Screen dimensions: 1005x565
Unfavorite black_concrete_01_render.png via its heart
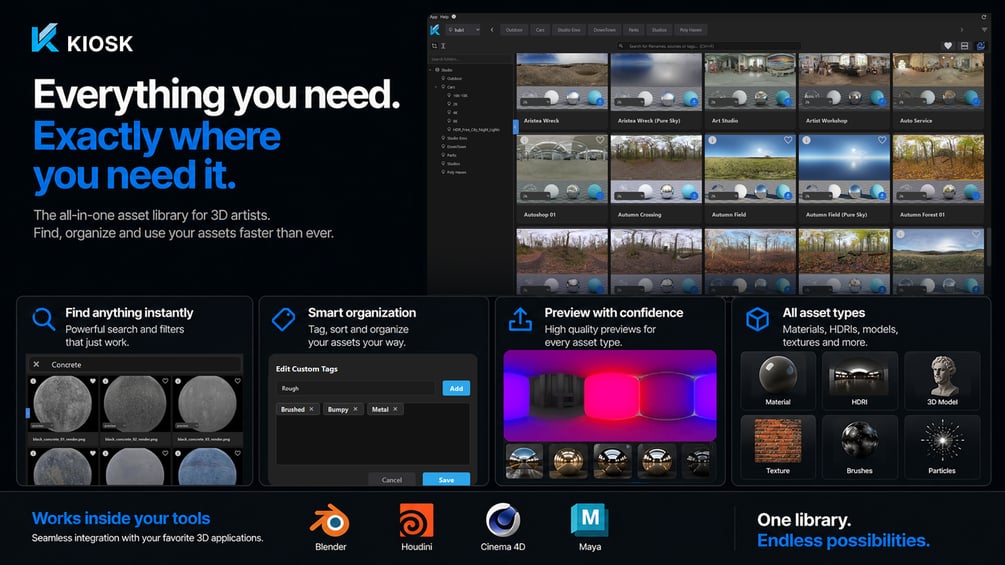(93, 381)
